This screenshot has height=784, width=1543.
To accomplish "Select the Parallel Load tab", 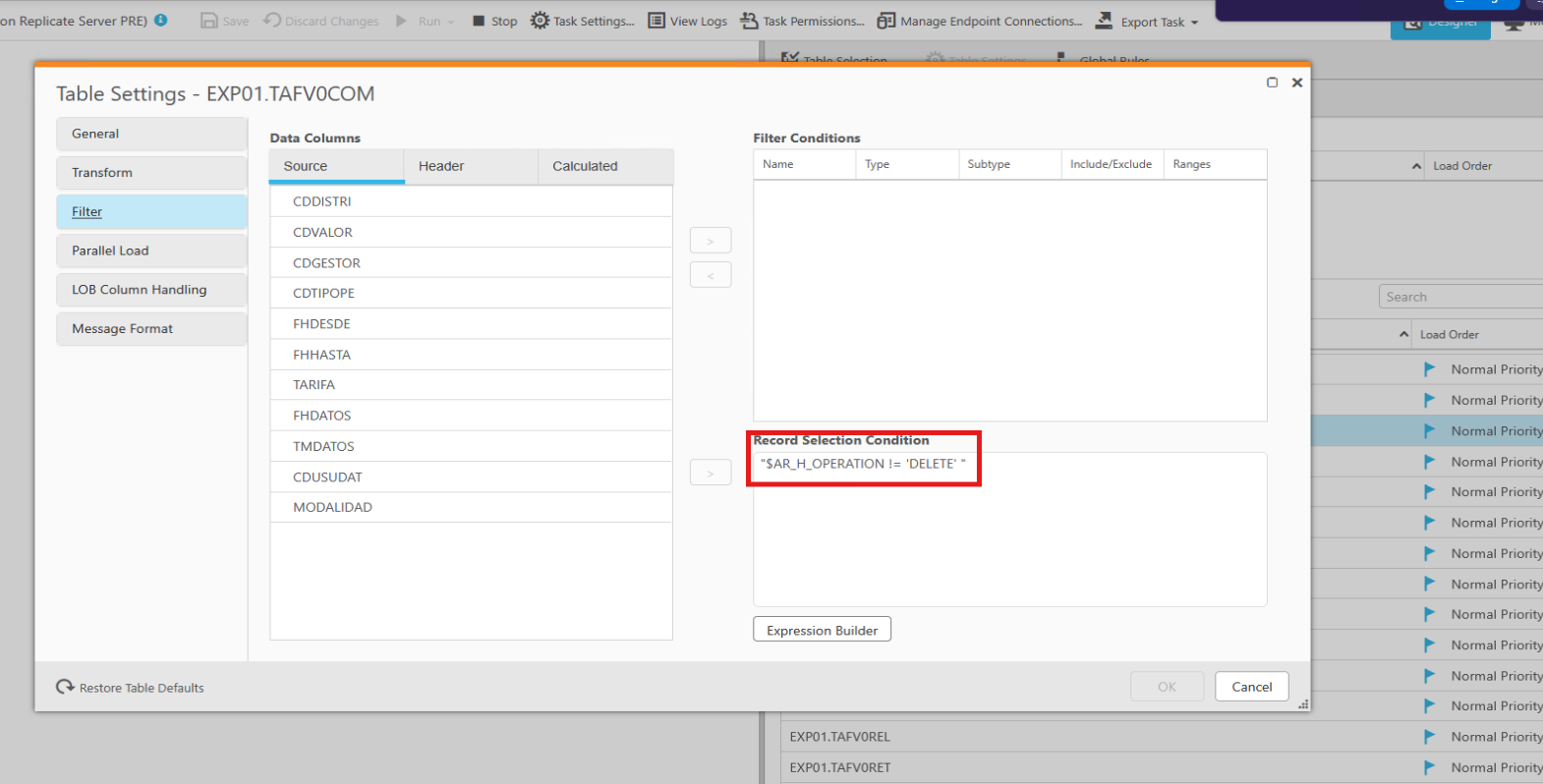I will point(151,251).
